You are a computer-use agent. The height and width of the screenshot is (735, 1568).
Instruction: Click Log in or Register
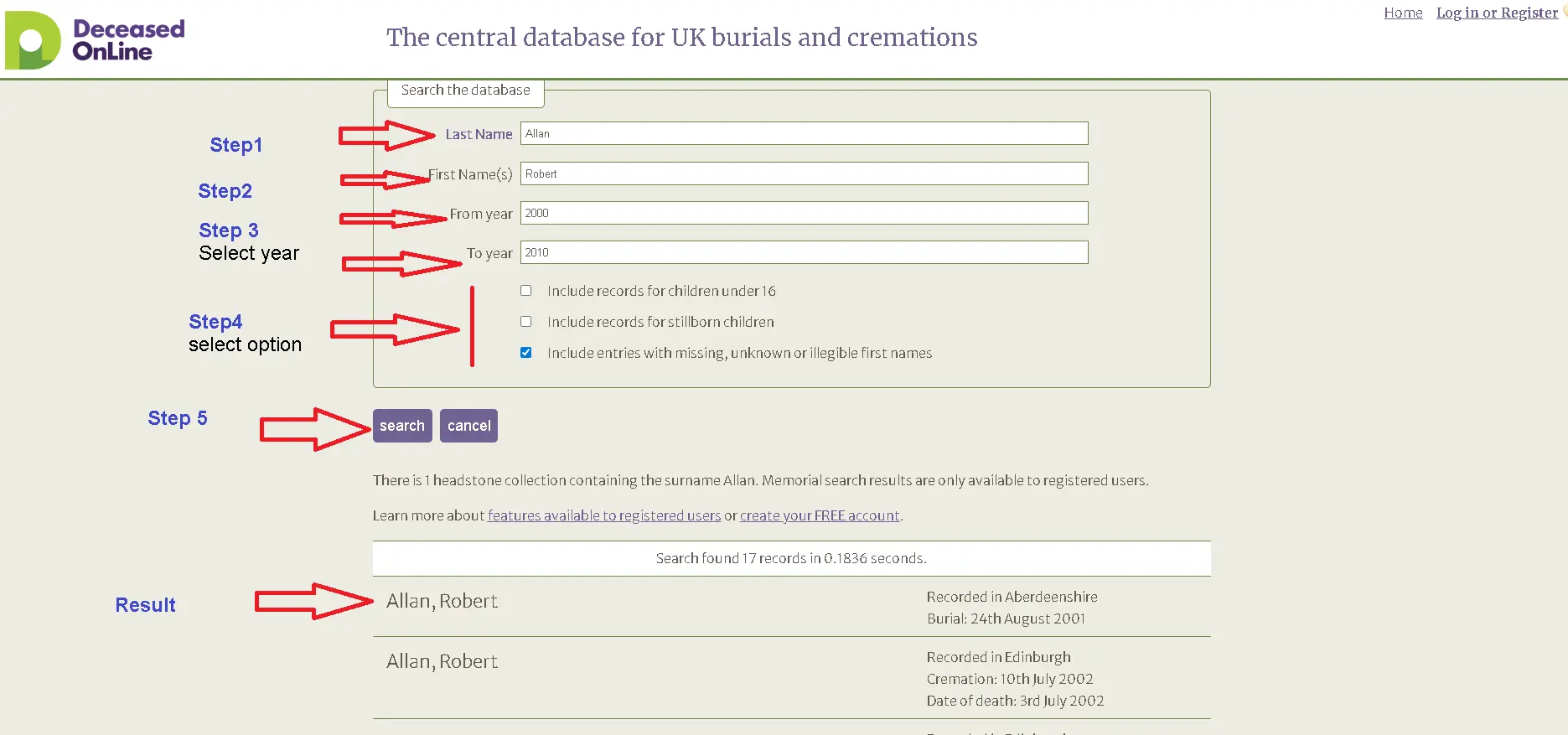pyautogui.click(x=1497, y=13)
